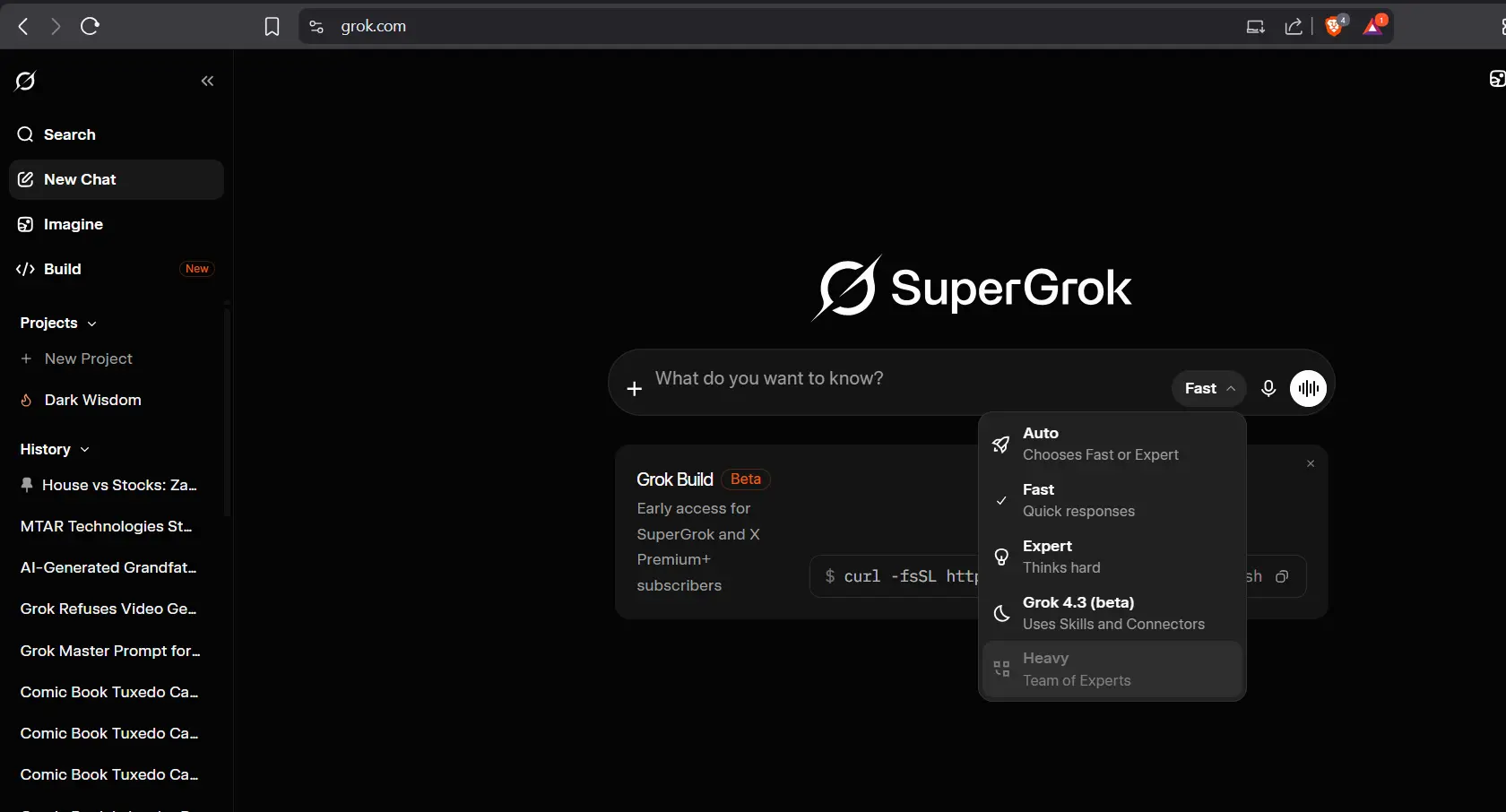Click the grid icon next to Heavy

(1001, 669)
